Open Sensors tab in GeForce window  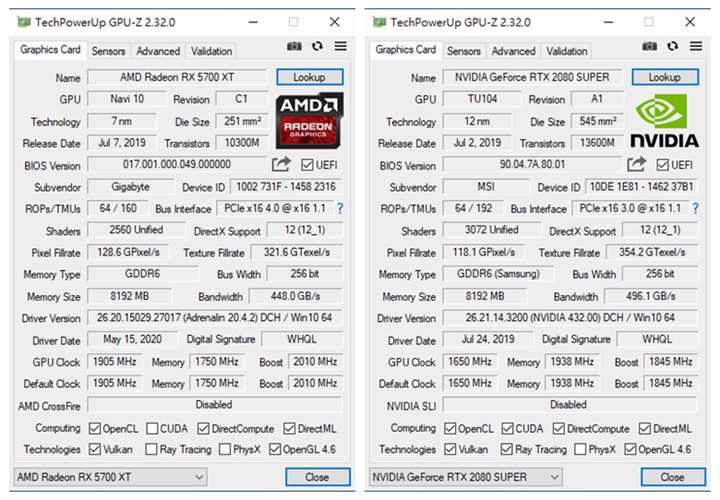464,51
